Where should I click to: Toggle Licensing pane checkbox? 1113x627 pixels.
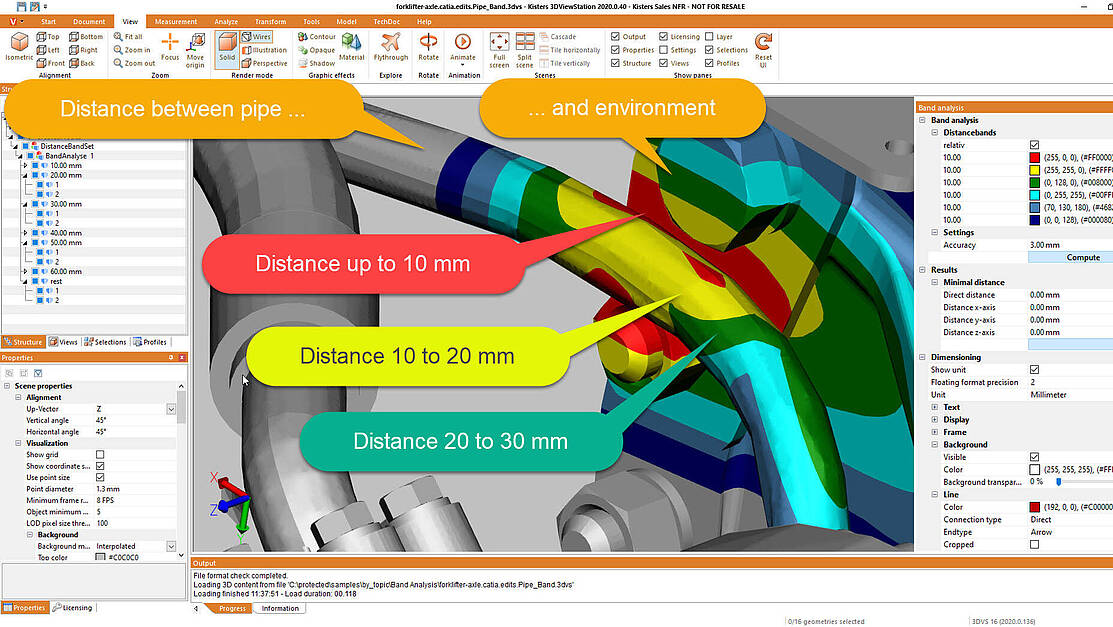click(663, 36)
